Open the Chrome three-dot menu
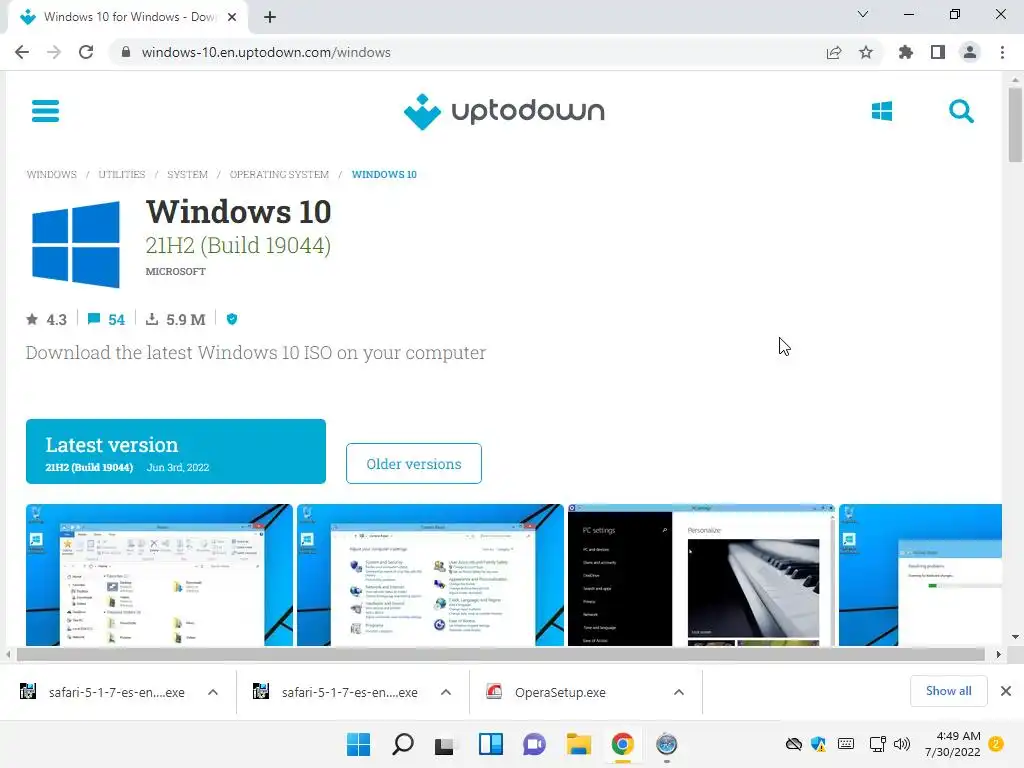 [1002, 52]
